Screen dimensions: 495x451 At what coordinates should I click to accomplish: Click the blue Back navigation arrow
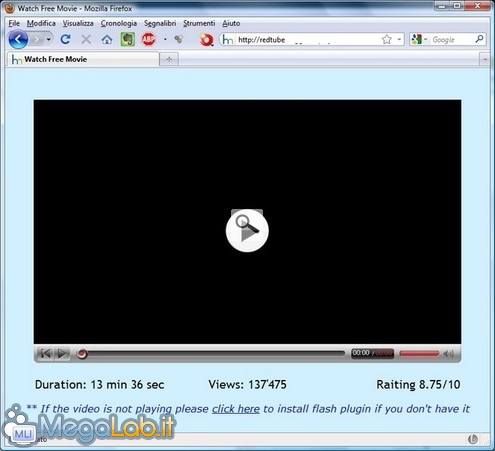pos(18,40)
